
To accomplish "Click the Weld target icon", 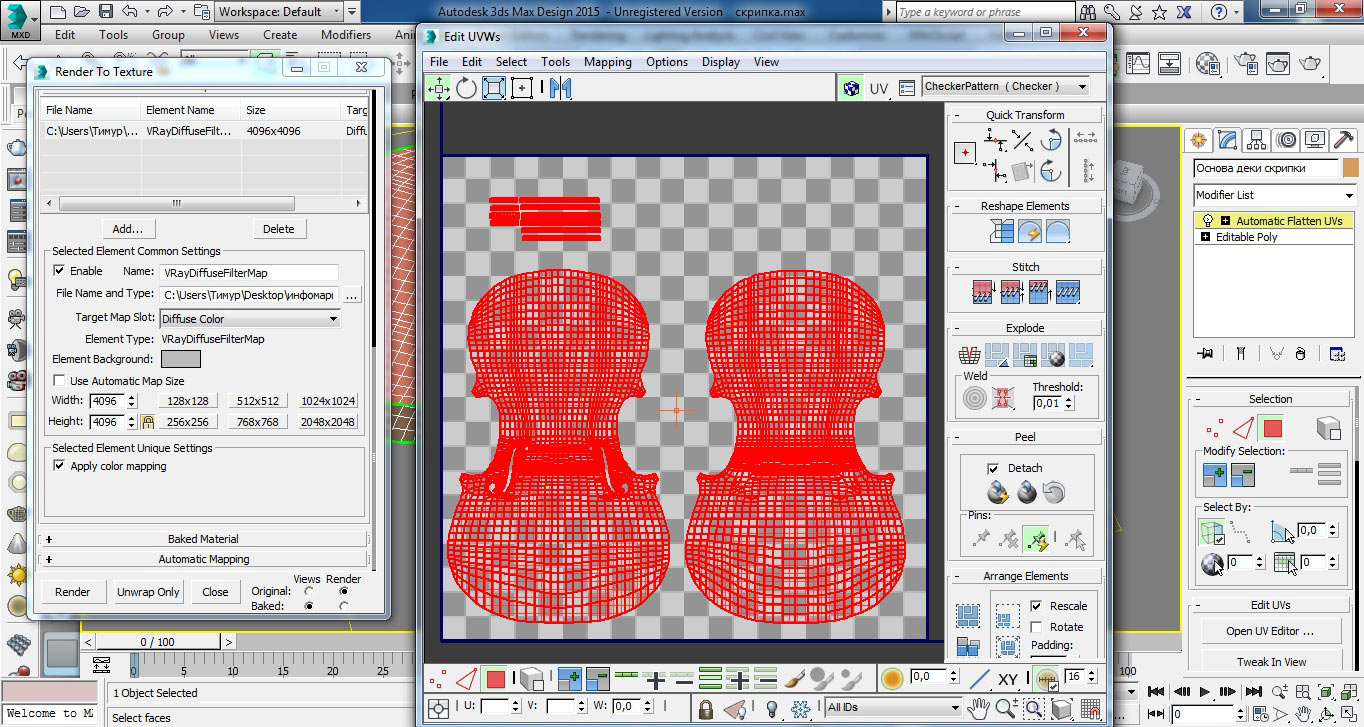I will [x=974, y=398].
